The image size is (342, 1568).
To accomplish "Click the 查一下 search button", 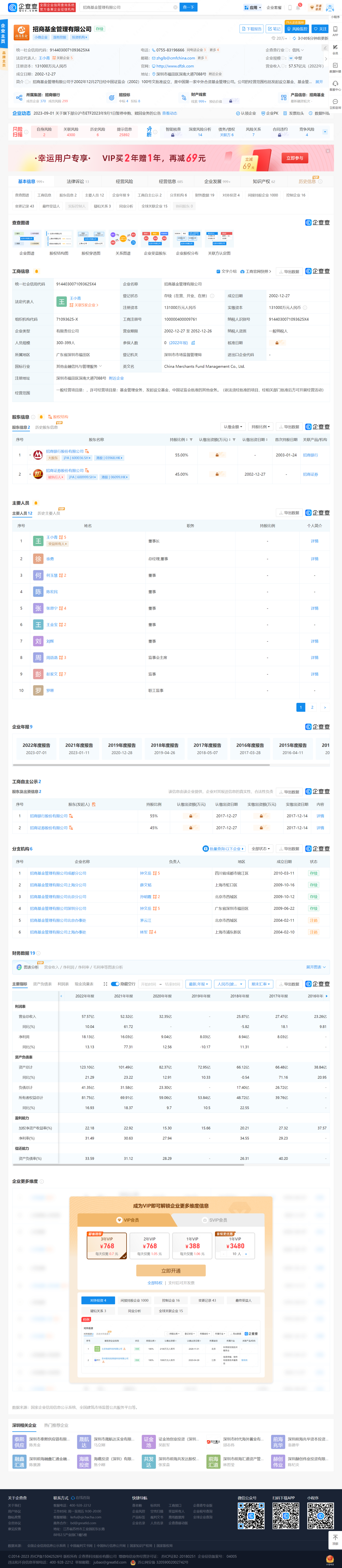I will click(188, 7).
